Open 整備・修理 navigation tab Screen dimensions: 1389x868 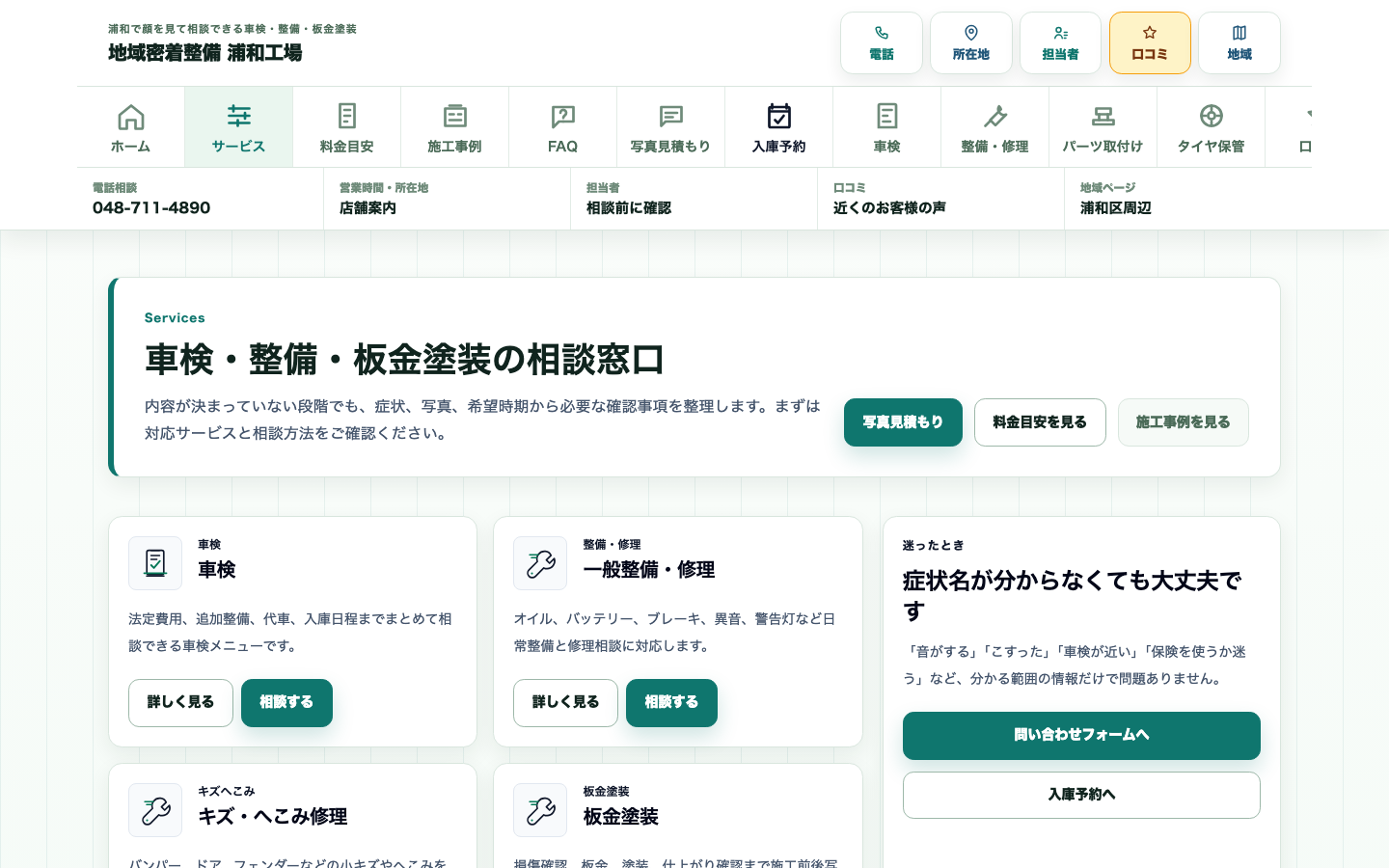(x=994, y=127)
